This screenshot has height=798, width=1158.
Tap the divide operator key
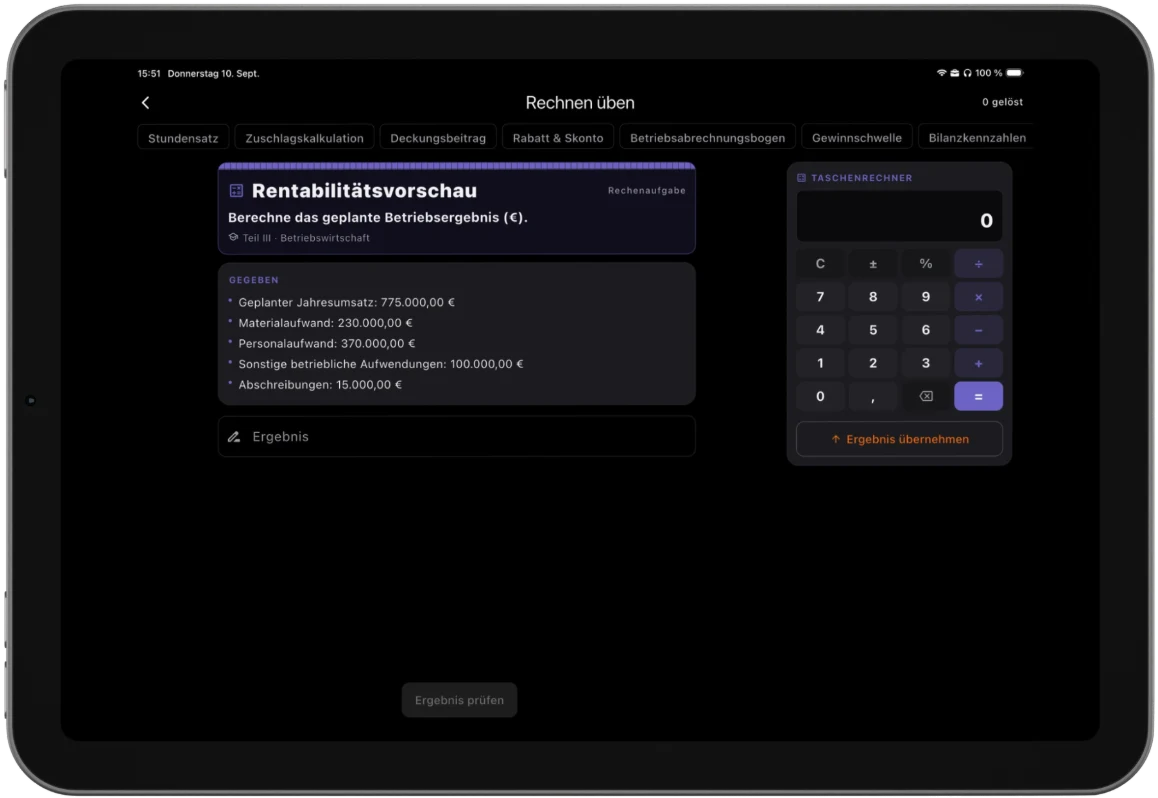tap(979, 264)
